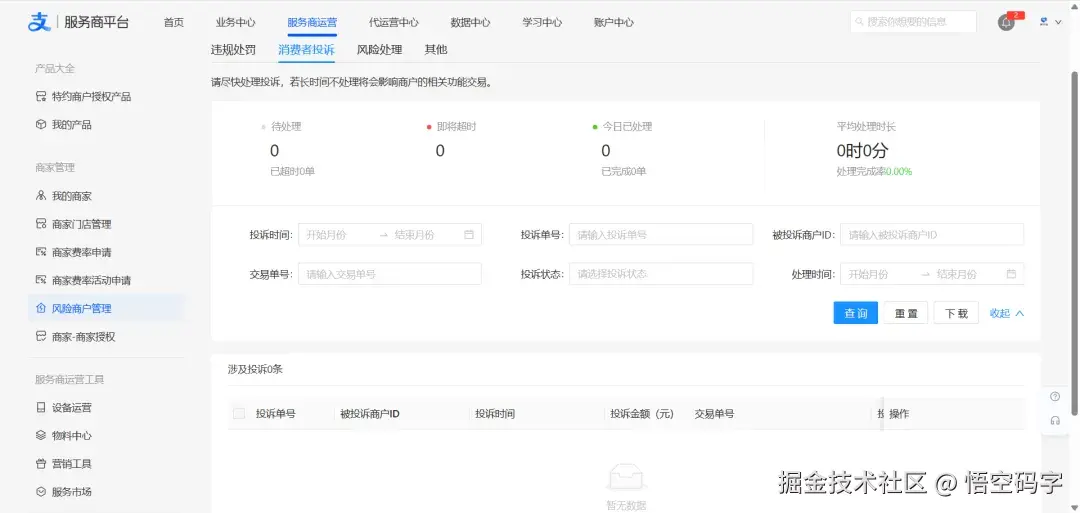Click 结束月份 in 处理时间 range
The image size is (1080, 513).
[957, 274]
